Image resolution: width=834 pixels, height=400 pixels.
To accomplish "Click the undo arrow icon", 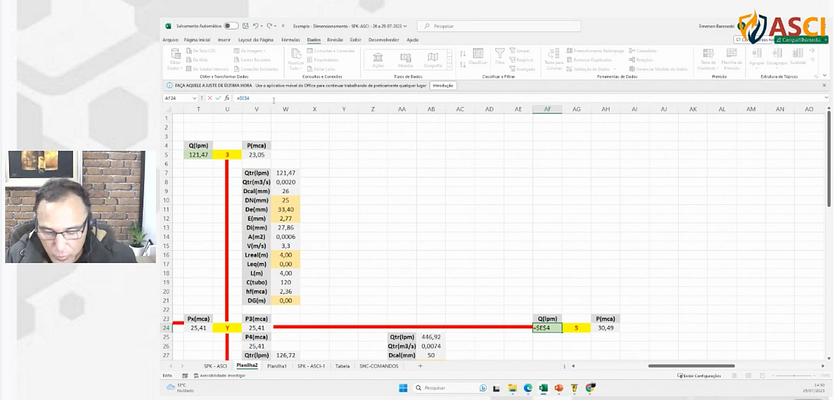I will 255,26.
